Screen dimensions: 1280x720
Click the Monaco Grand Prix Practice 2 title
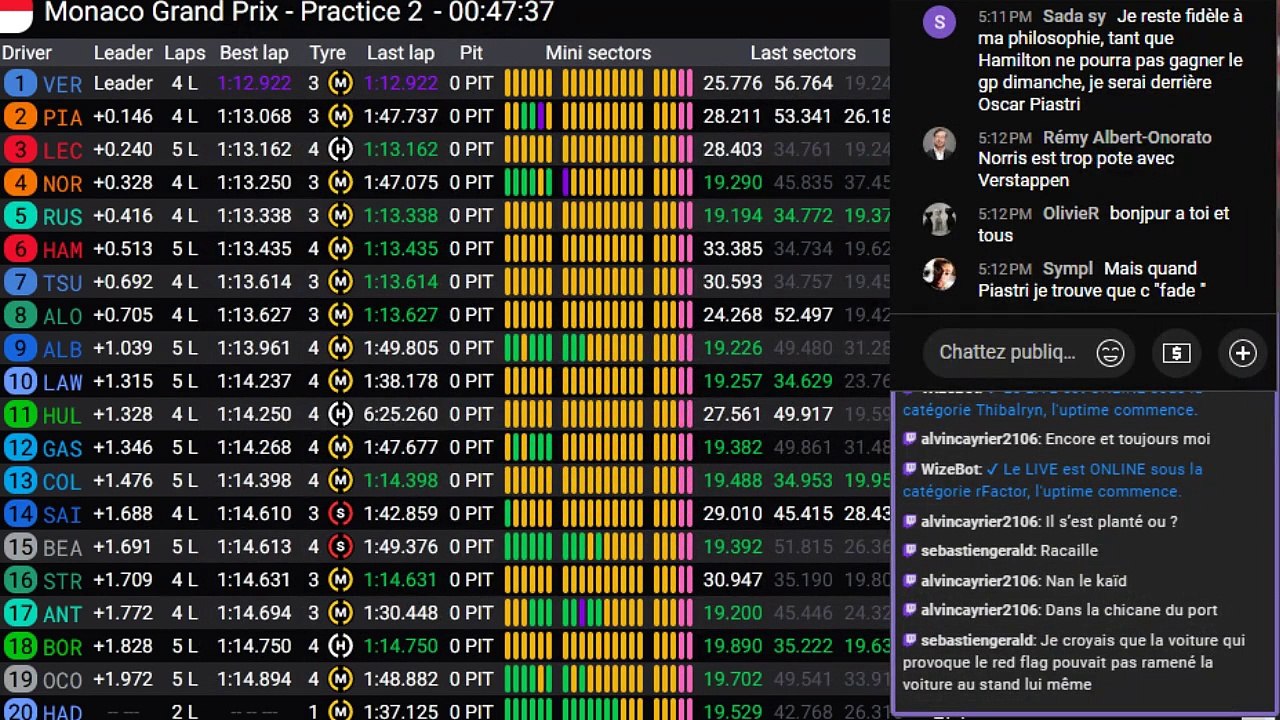coord(299,13)
